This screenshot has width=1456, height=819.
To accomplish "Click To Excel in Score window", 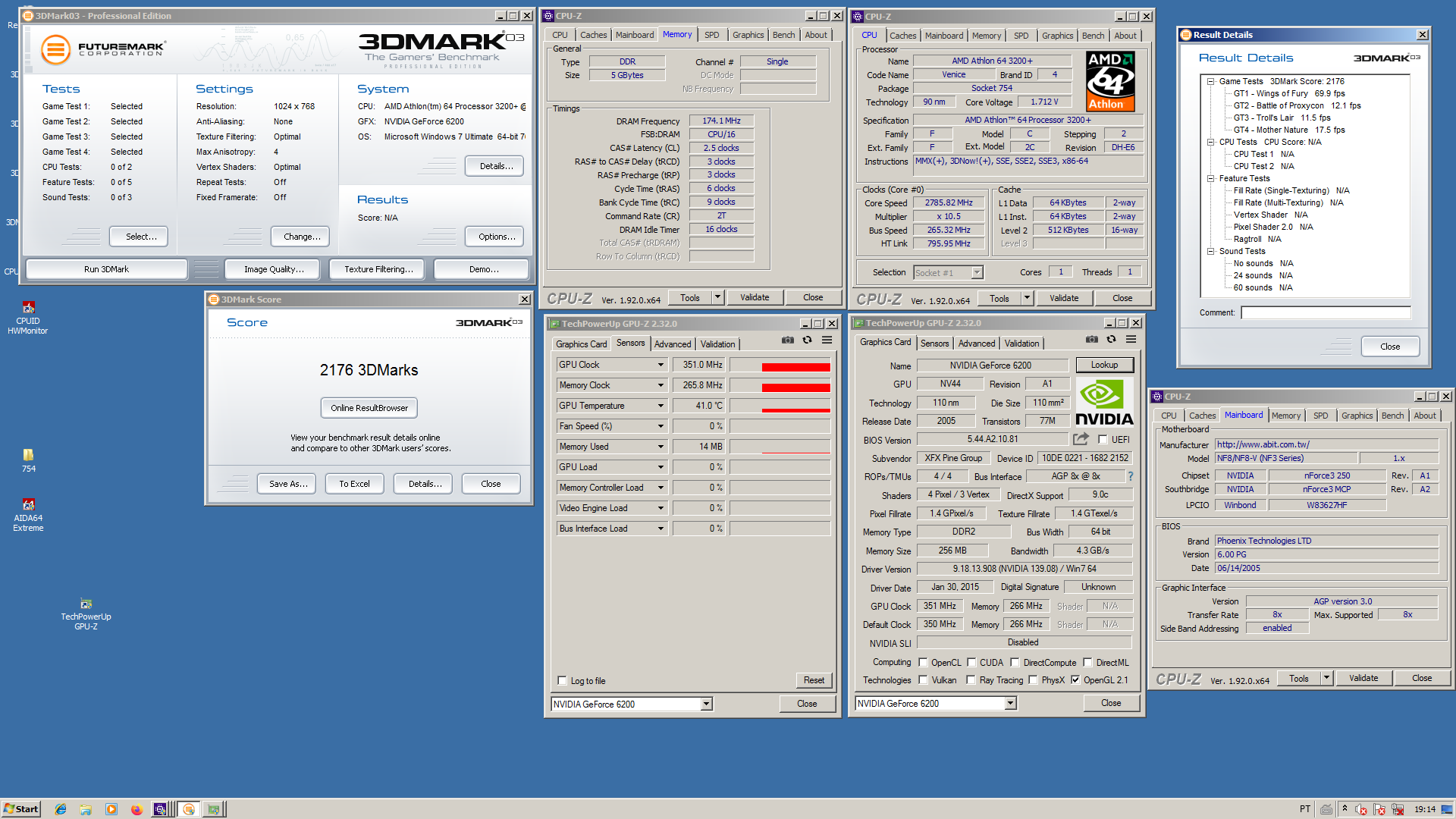I will pyautogui.click(x=354, y=484).
